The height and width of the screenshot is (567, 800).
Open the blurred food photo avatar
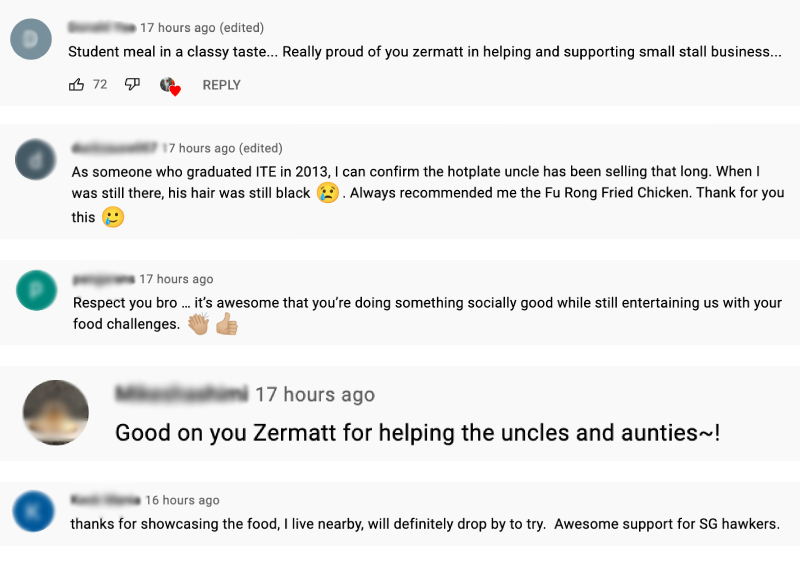point(56,412)
